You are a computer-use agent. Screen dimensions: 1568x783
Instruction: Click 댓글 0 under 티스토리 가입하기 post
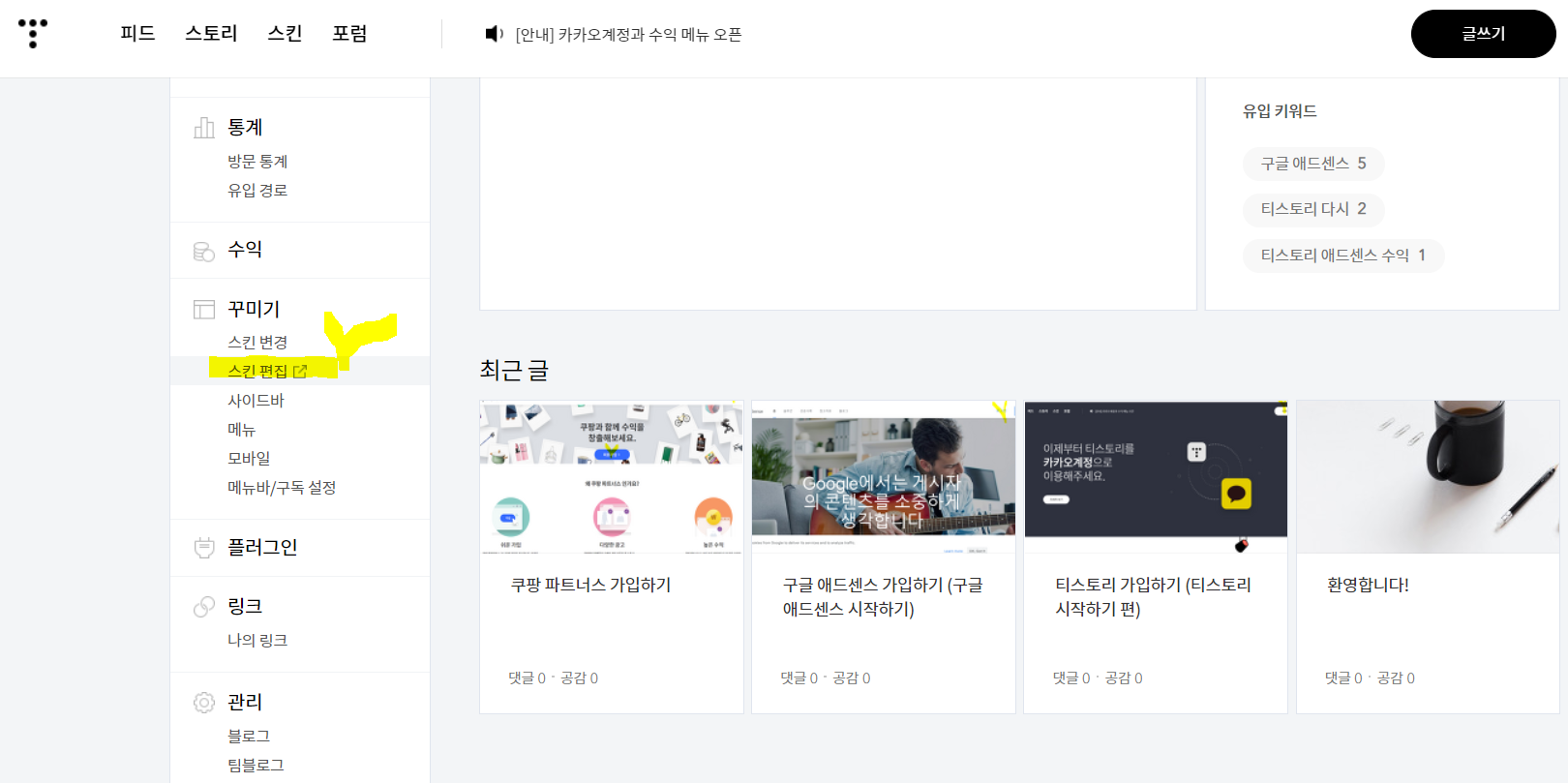[1071, 678]
